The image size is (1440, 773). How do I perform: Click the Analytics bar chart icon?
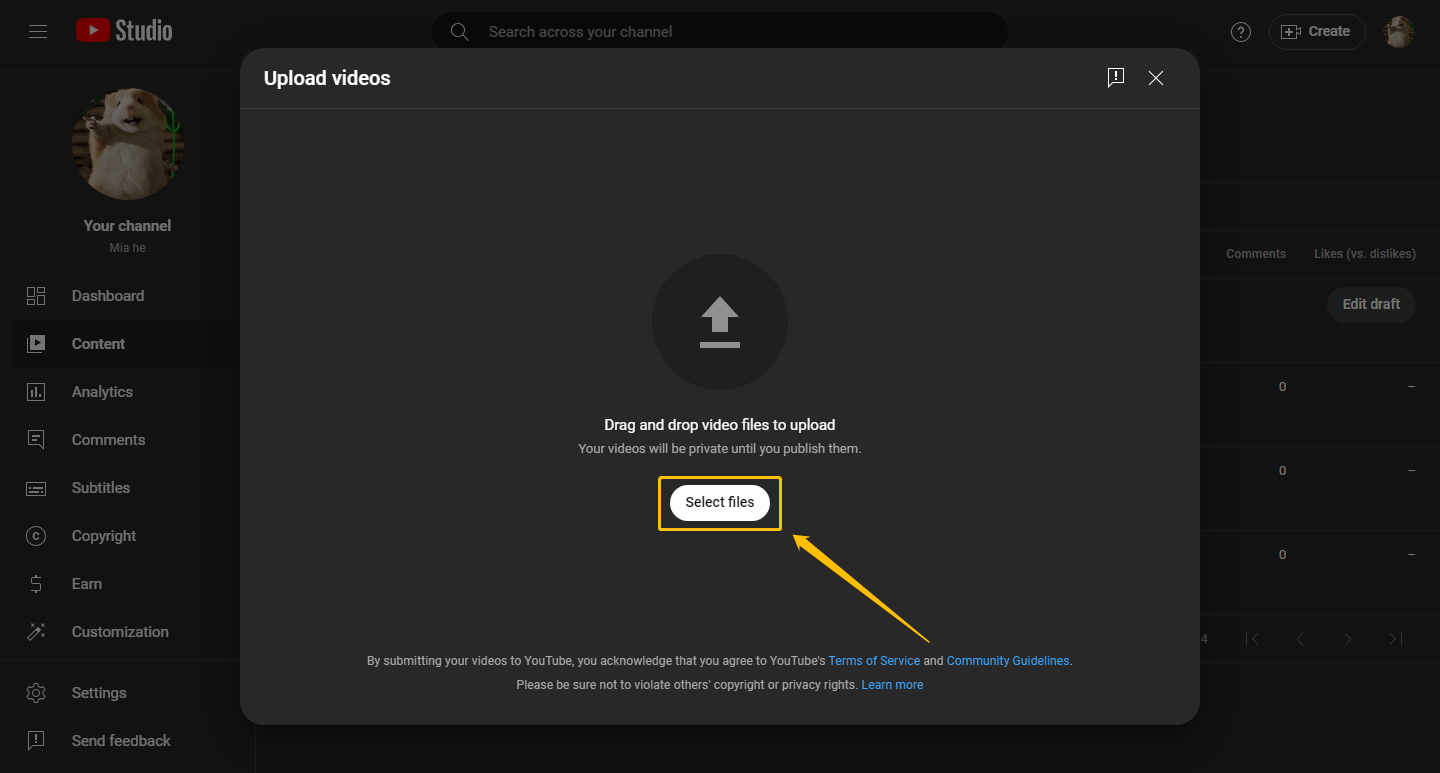36,392
